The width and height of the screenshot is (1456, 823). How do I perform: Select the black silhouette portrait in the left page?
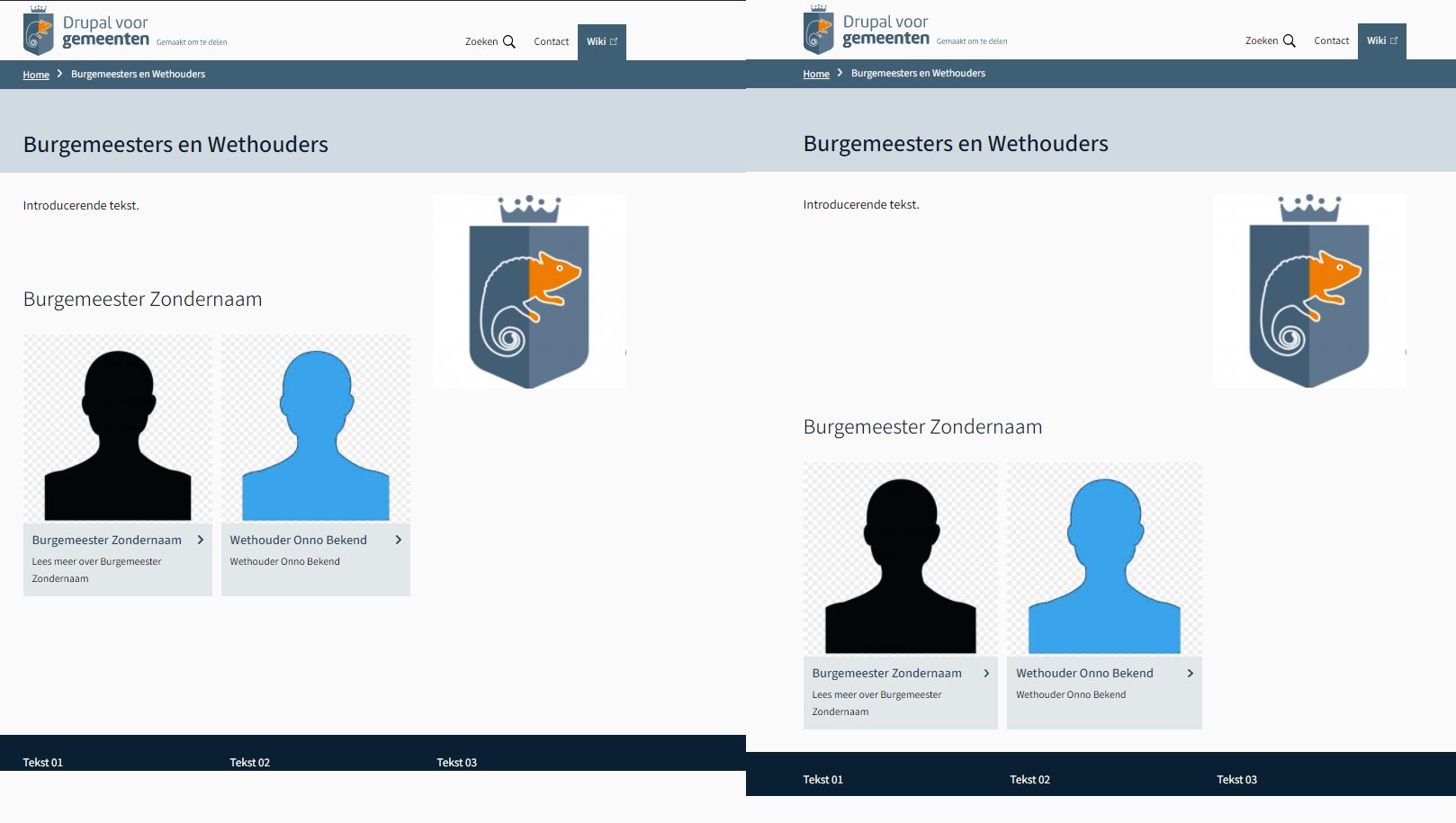point(118,432)
